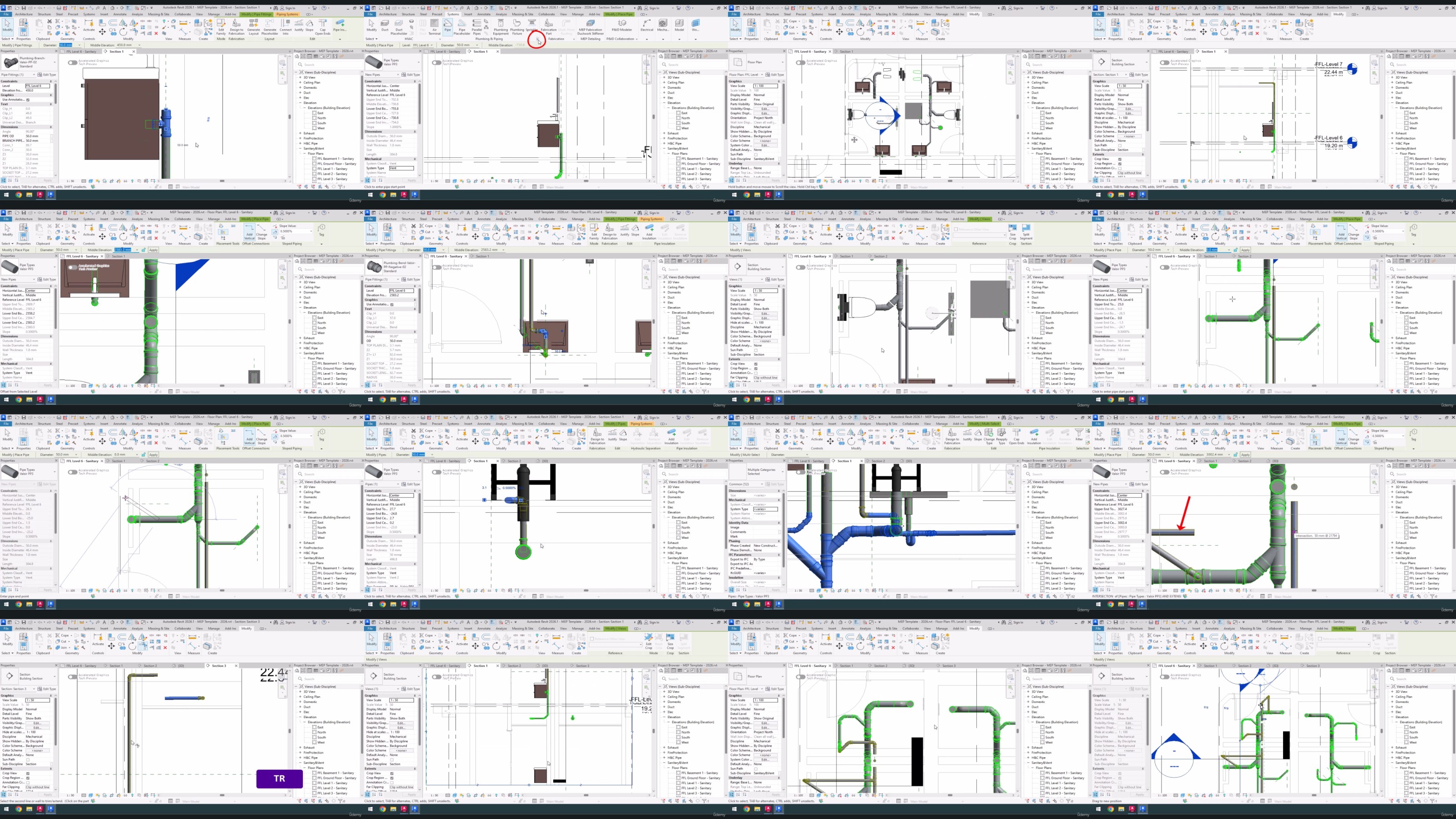Uncheck Crop View in Section 3 properties
The height and width of the screenshot is (819, 1456).
[28, 773]
